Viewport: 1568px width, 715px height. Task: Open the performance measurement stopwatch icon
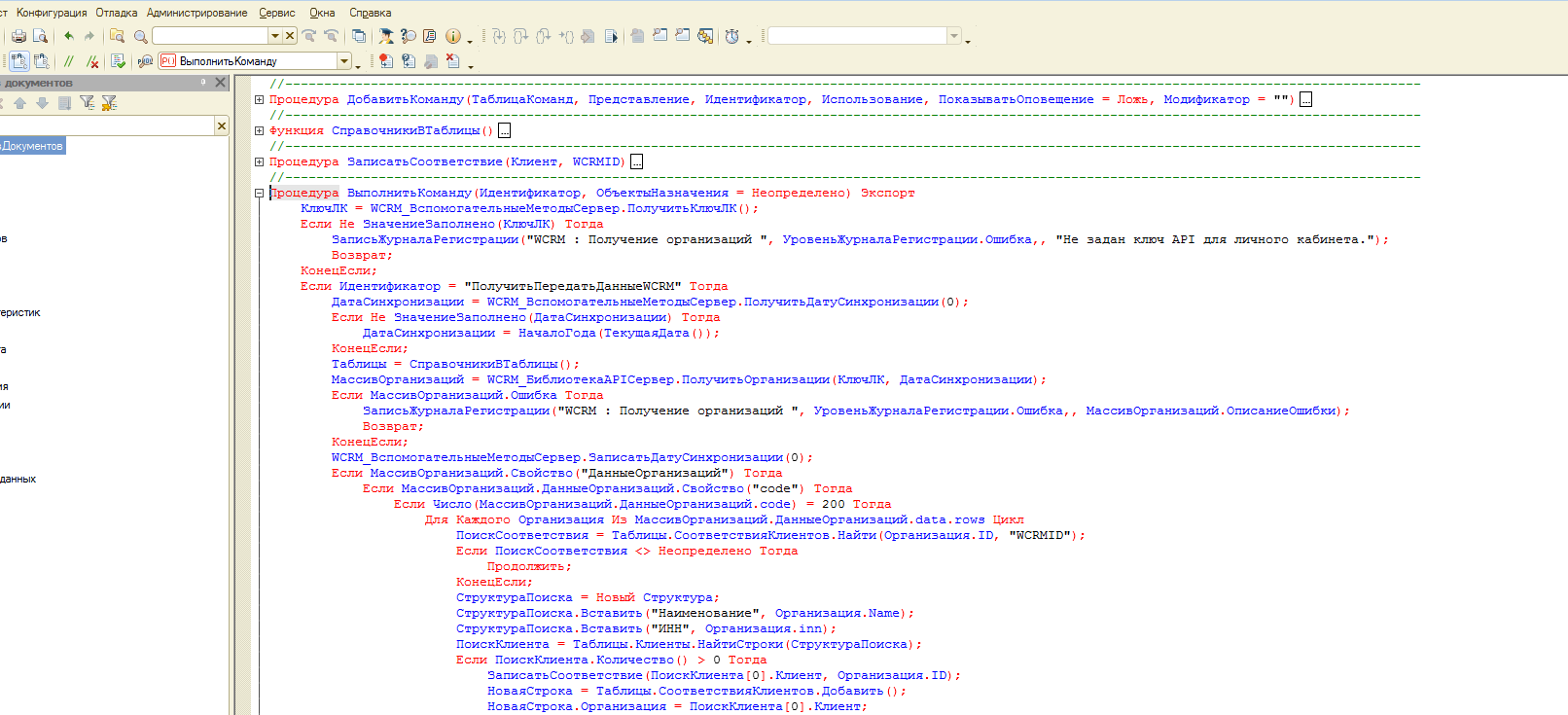[x=732, y=36]
